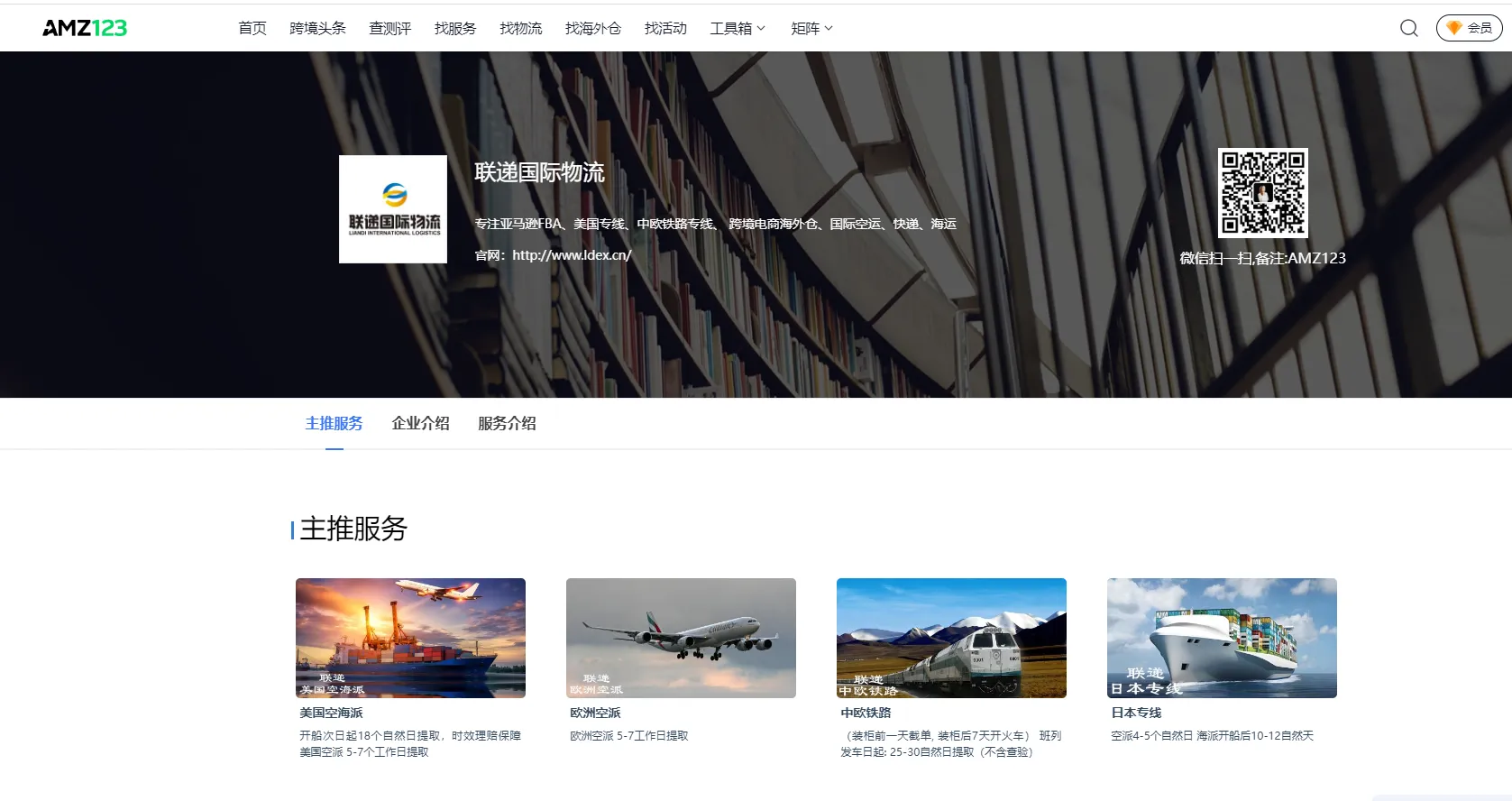Click the 美国空海派 service title

(331, 713)
